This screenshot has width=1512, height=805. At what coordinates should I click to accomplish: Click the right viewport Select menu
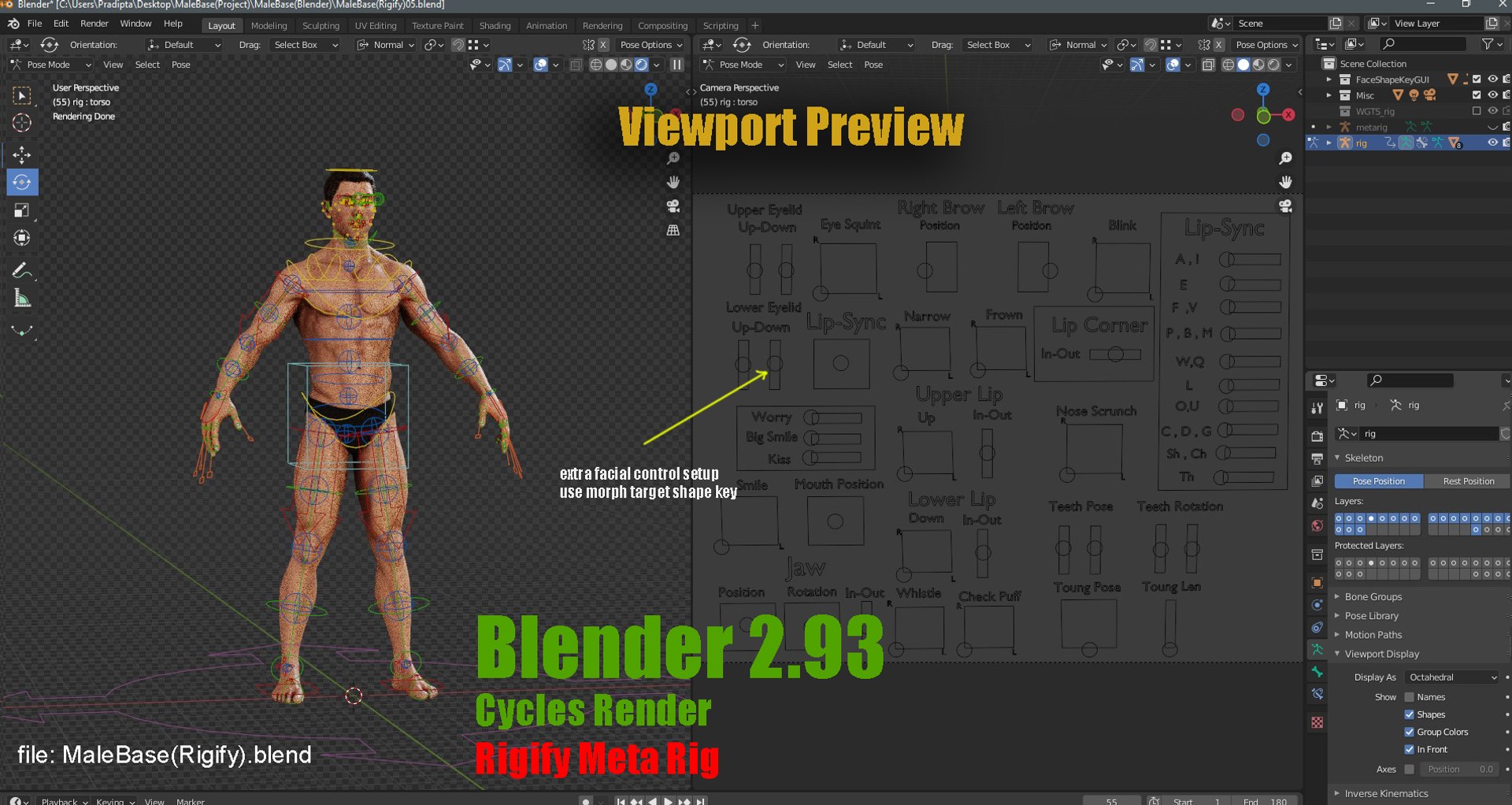[839, 65]
